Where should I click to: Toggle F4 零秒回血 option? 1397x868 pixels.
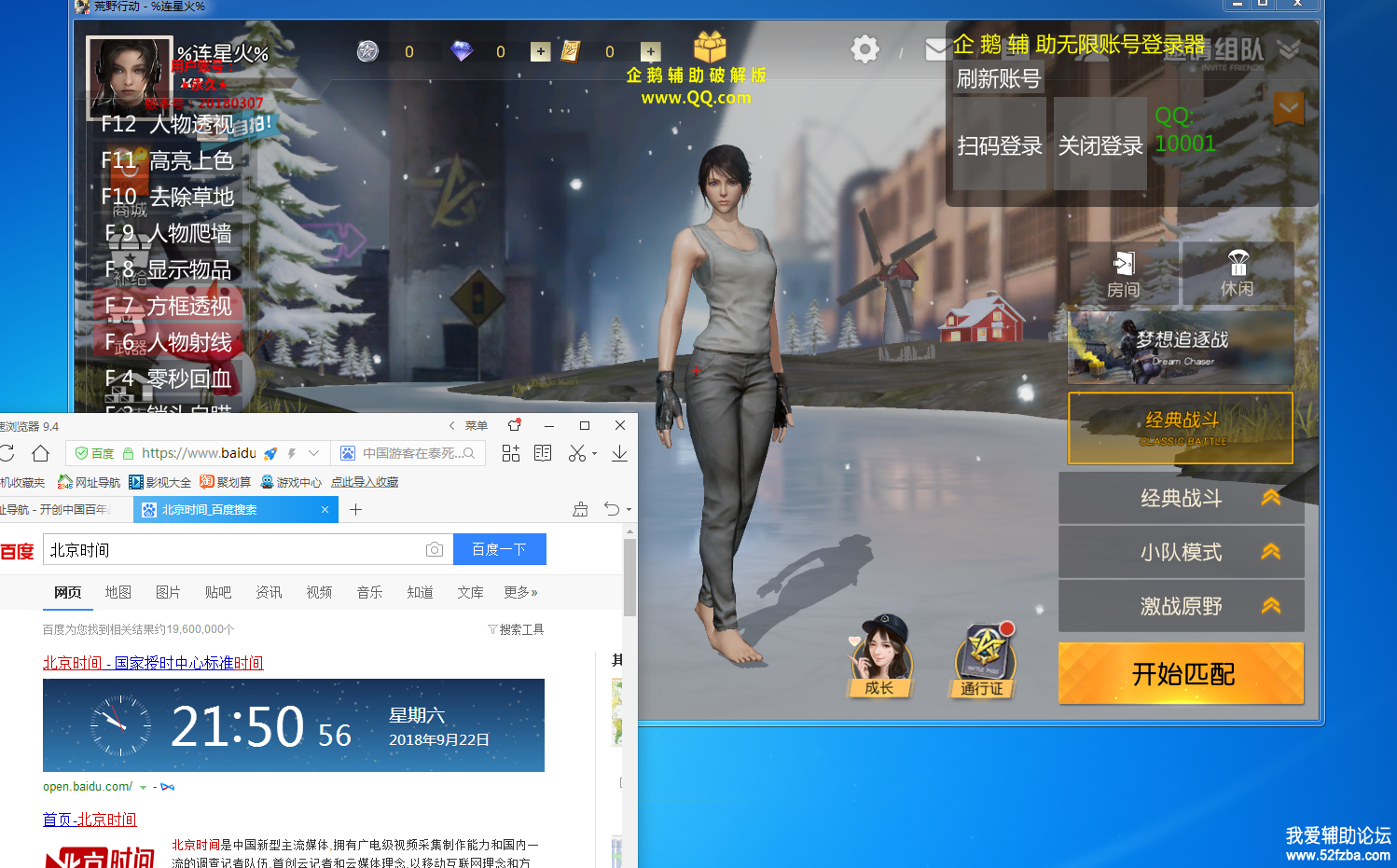tap(168, 379)
